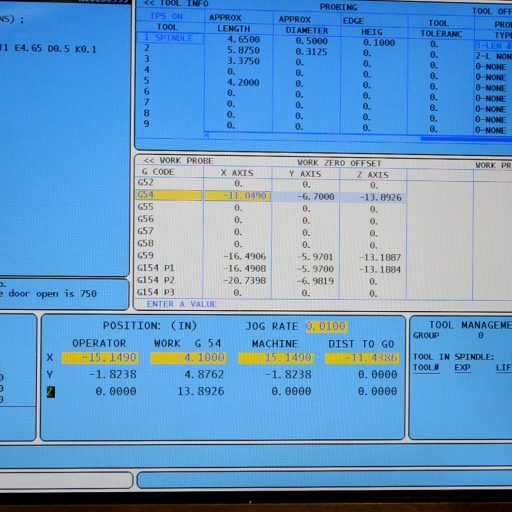Click the highlighted Z axis indicator
The height and width of the screenshot is (512, 512).
(x=50, y=392)
